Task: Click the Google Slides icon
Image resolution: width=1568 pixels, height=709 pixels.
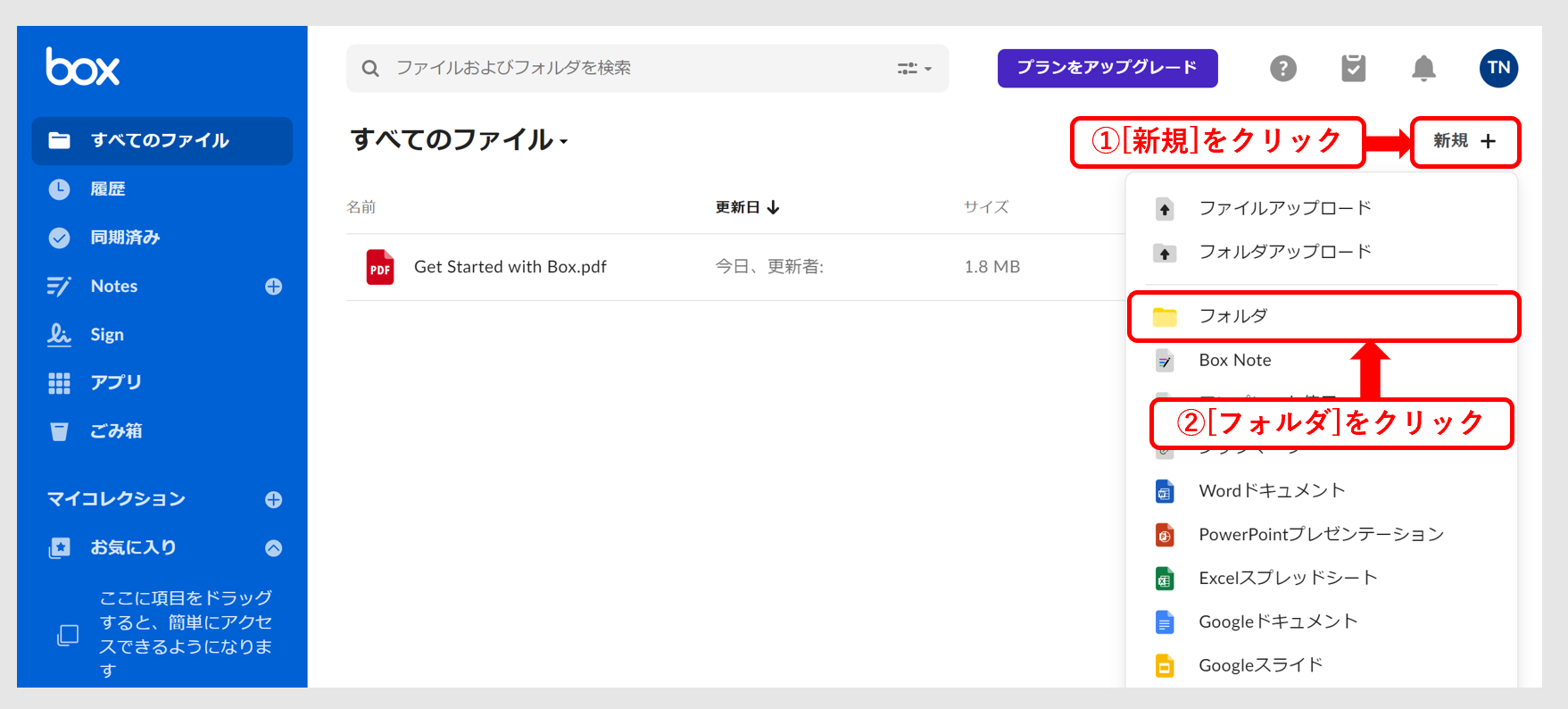Action: coord(1165,666)
